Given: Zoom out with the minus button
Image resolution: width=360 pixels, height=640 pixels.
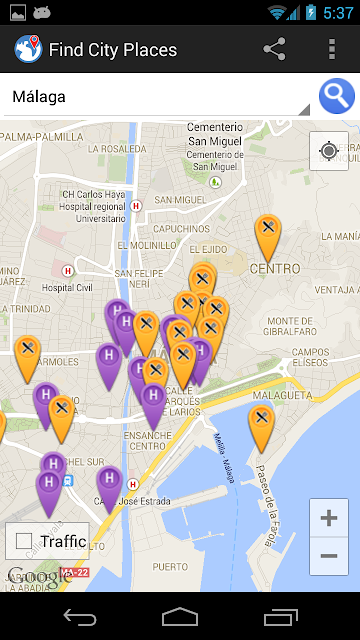Looking at the screenshot, I should (329, 556).
